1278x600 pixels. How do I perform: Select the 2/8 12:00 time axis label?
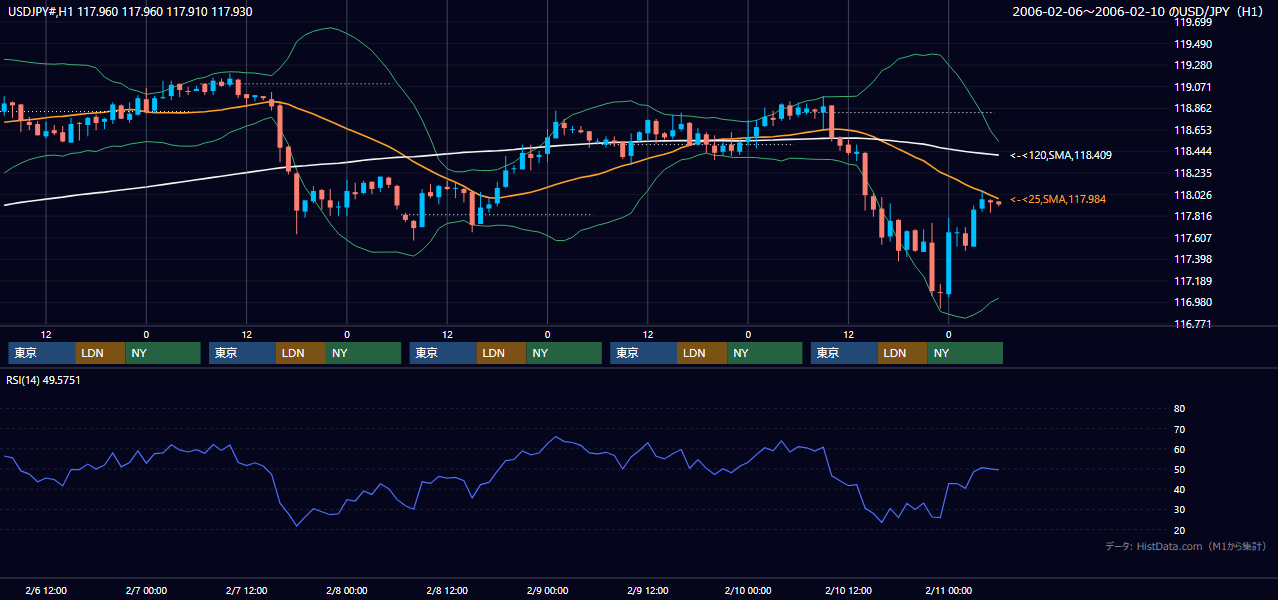[447, 590]
